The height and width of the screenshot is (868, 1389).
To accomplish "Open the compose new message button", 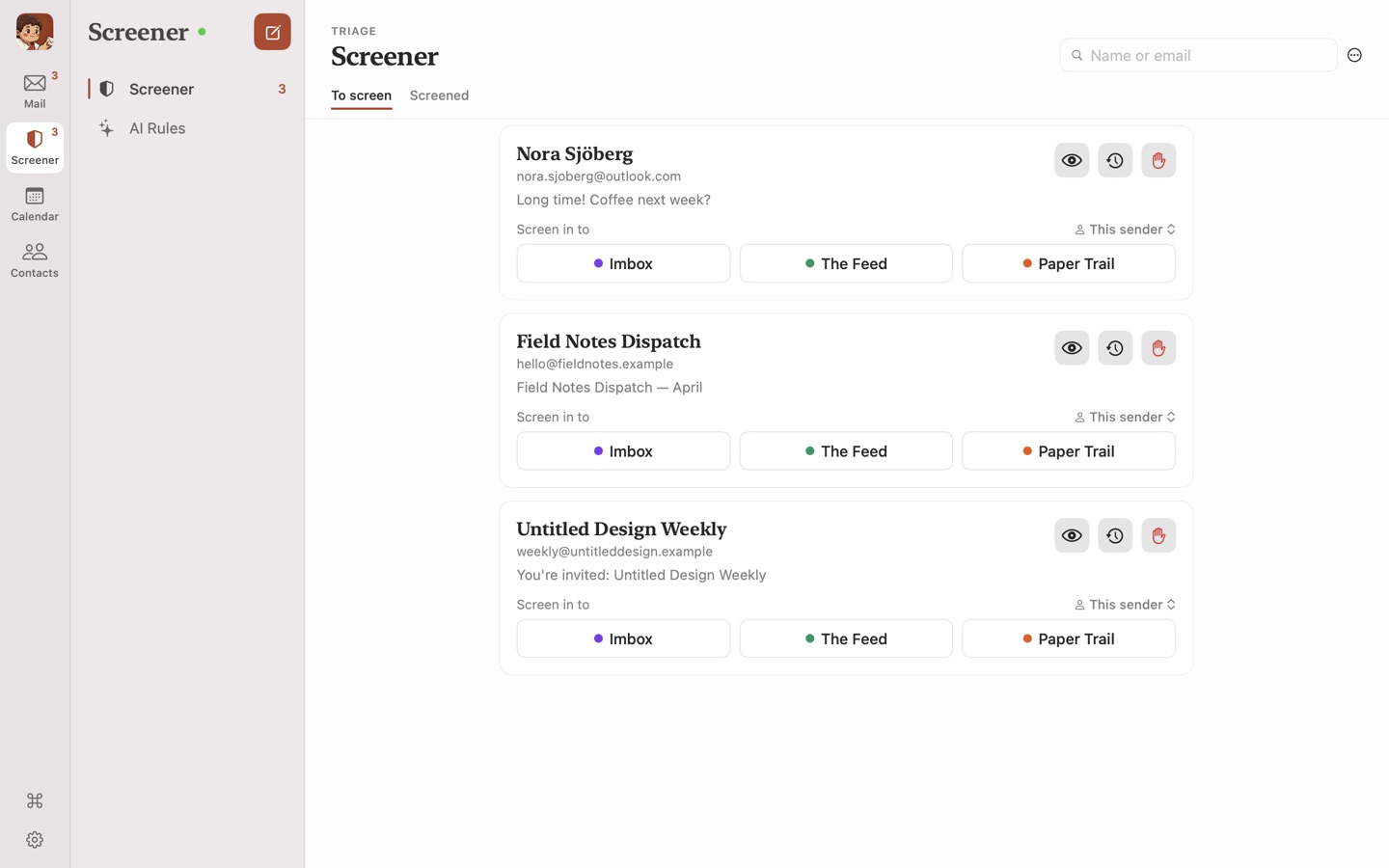I will point(272,32).
